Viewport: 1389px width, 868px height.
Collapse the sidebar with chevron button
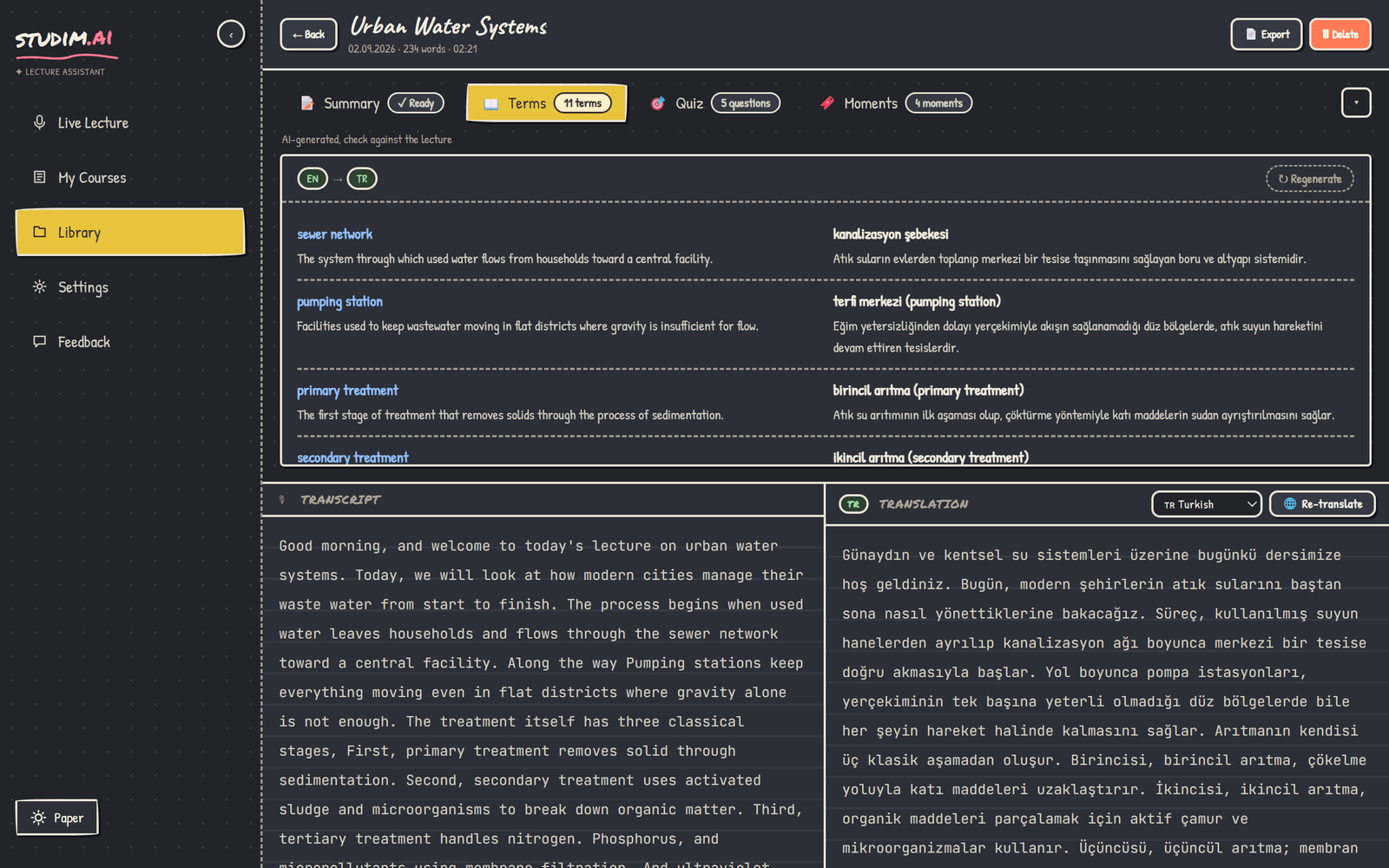[x=231, y=35]
